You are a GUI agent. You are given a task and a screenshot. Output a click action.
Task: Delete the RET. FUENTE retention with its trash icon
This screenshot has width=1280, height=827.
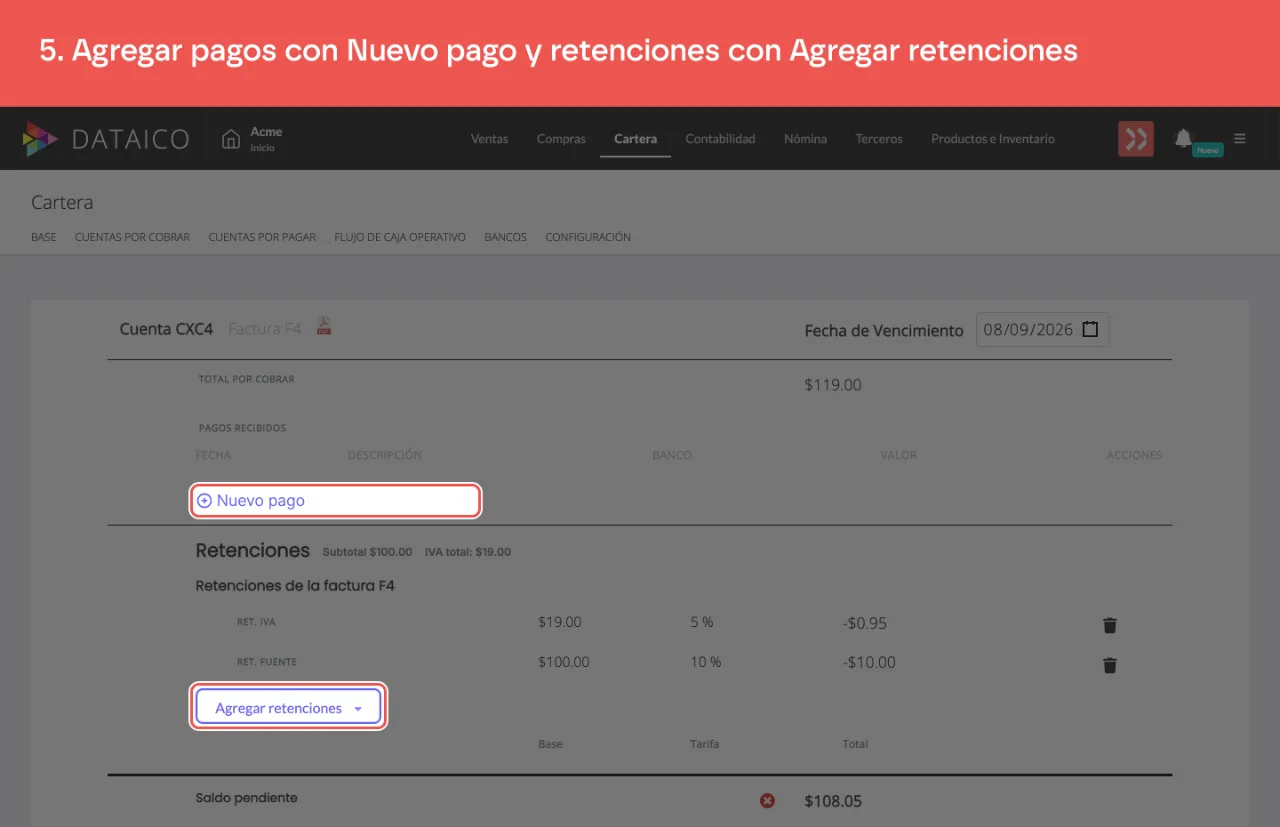1109,665
